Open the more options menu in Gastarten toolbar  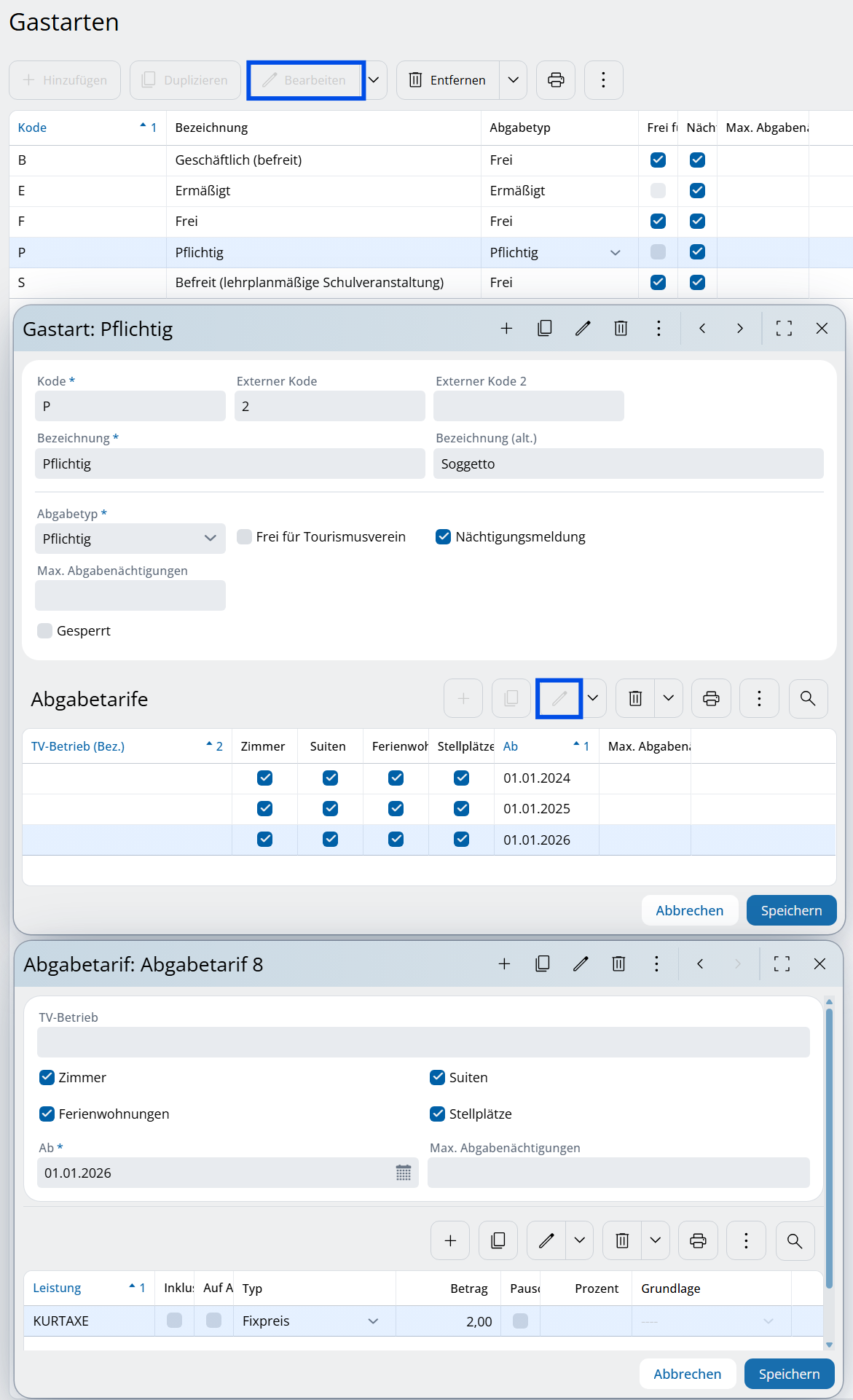point(603,80)
